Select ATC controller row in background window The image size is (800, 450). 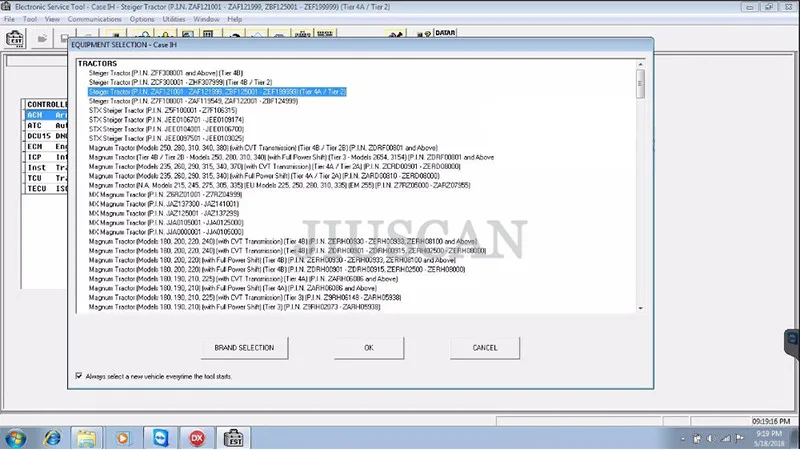coord(46,126)
